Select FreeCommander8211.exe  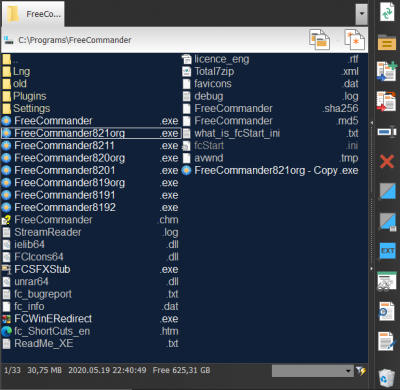(91, 146)
